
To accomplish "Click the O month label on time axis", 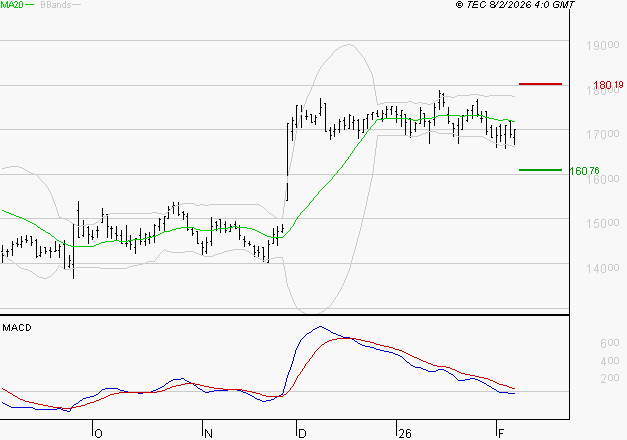I will pyautogui.click(x=98, y=433).
